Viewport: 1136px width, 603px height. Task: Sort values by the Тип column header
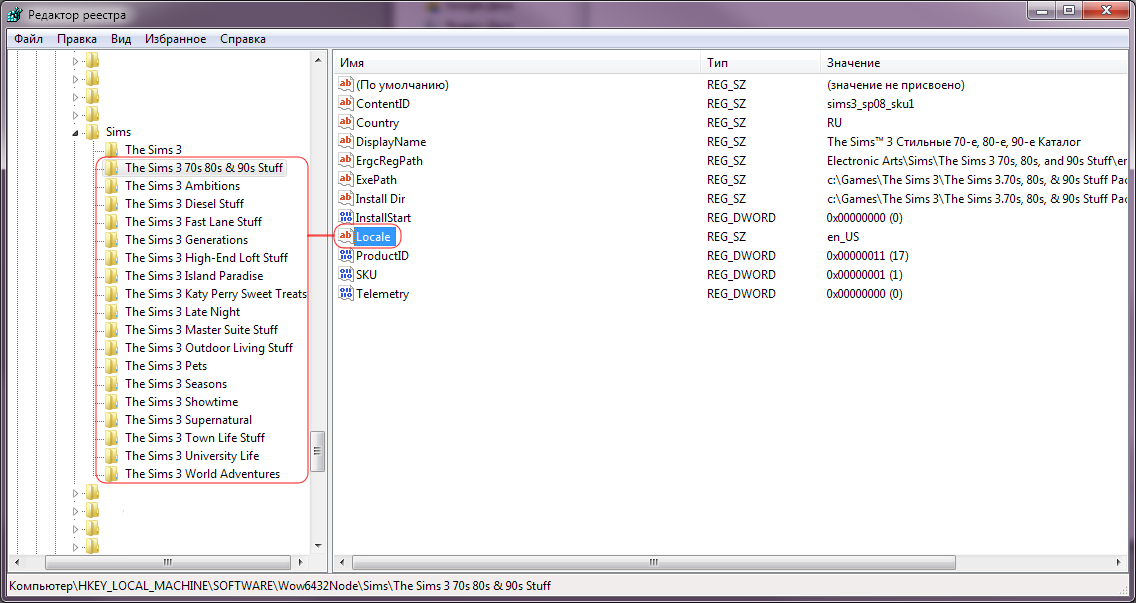pos(760,63)
